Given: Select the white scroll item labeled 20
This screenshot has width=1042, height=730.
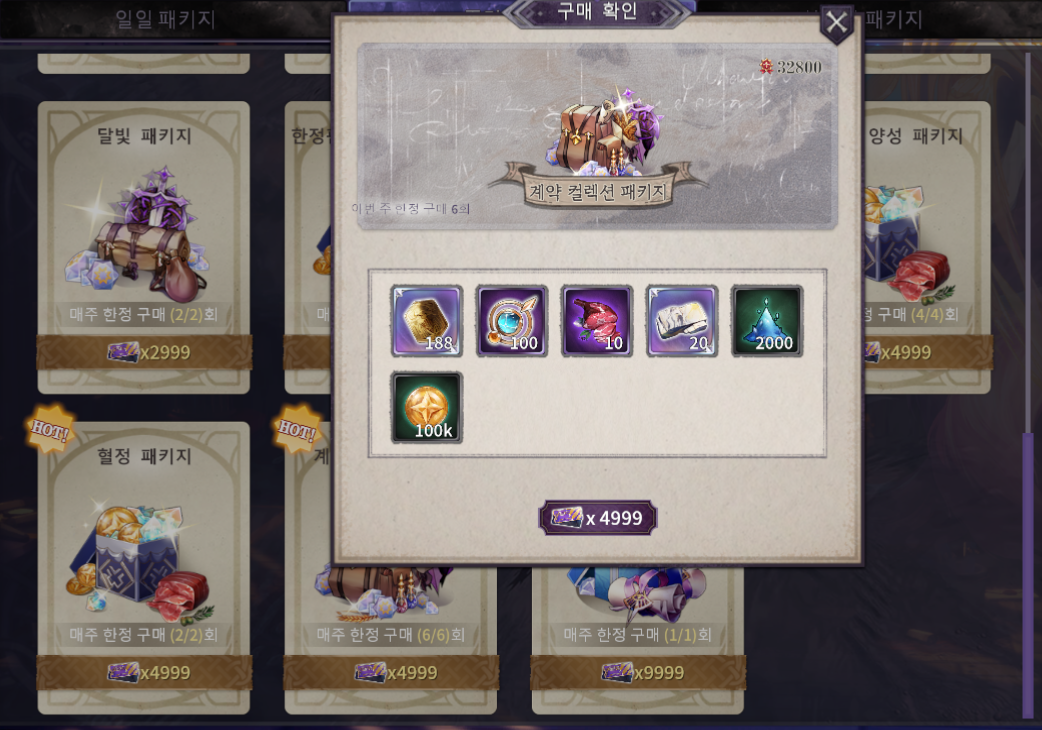Looking at the screenshot, I should coord(682,321).
